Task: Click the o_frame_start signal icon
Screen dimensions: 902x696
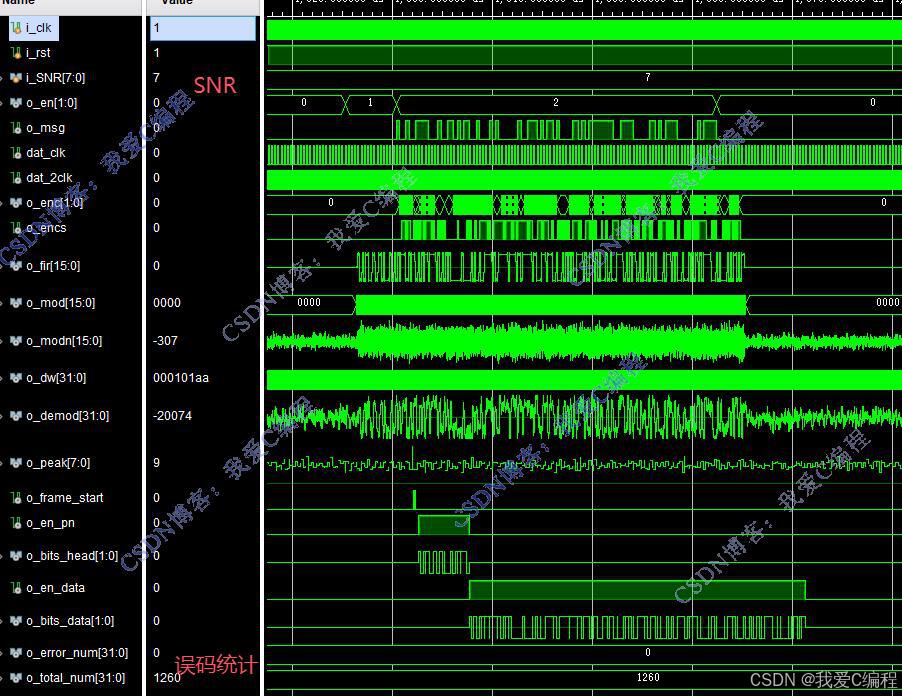Action: pyautogui.click(x=17, y=498)
